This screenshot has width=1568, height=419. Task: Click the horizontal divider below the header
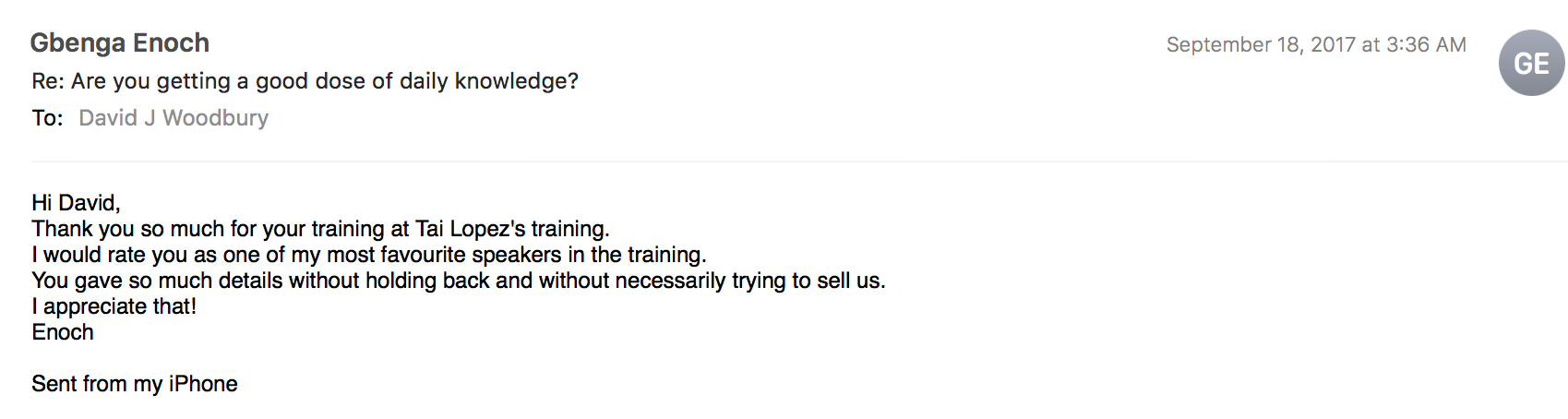click(799, 162)
